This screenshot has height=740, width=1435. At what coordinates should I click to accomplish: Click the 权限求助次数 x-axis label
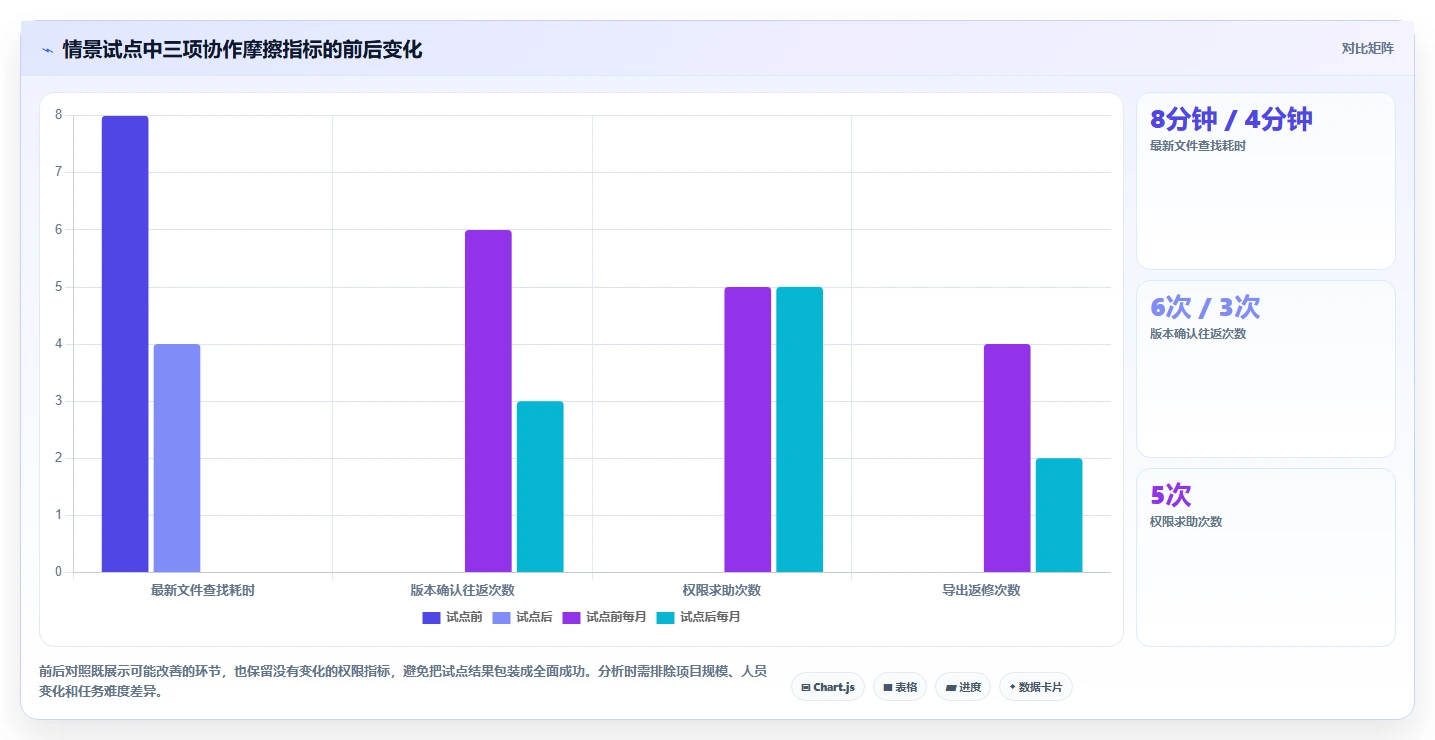(722, 590)
